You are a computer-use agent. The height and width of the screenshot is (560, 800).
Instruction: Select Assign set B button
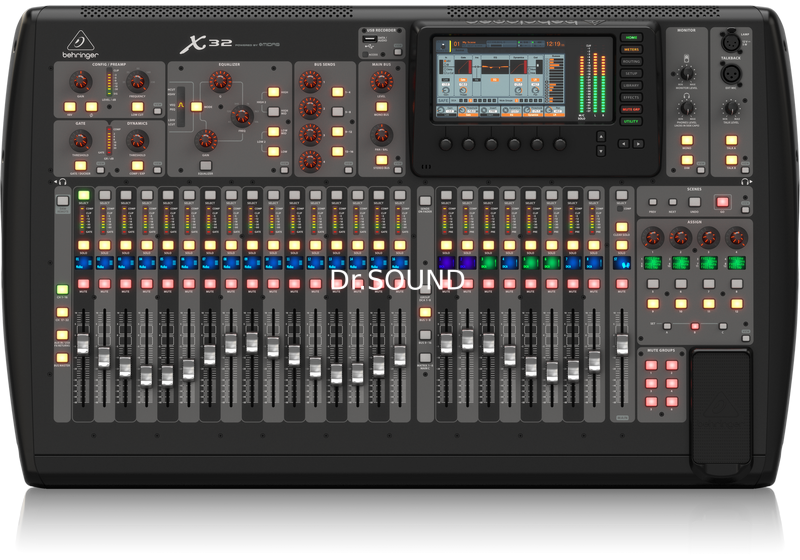[x=695, y=326]
